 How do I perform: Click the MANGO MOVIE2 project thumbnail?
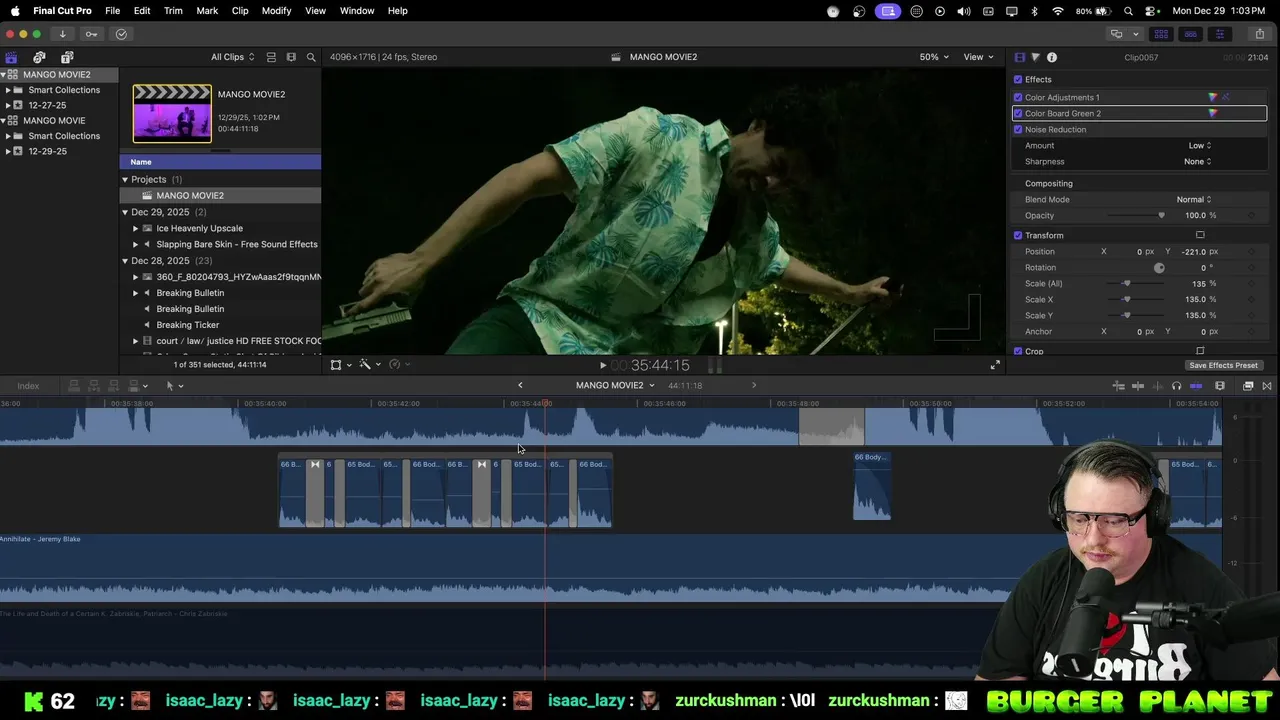click(x=172, y=114)
